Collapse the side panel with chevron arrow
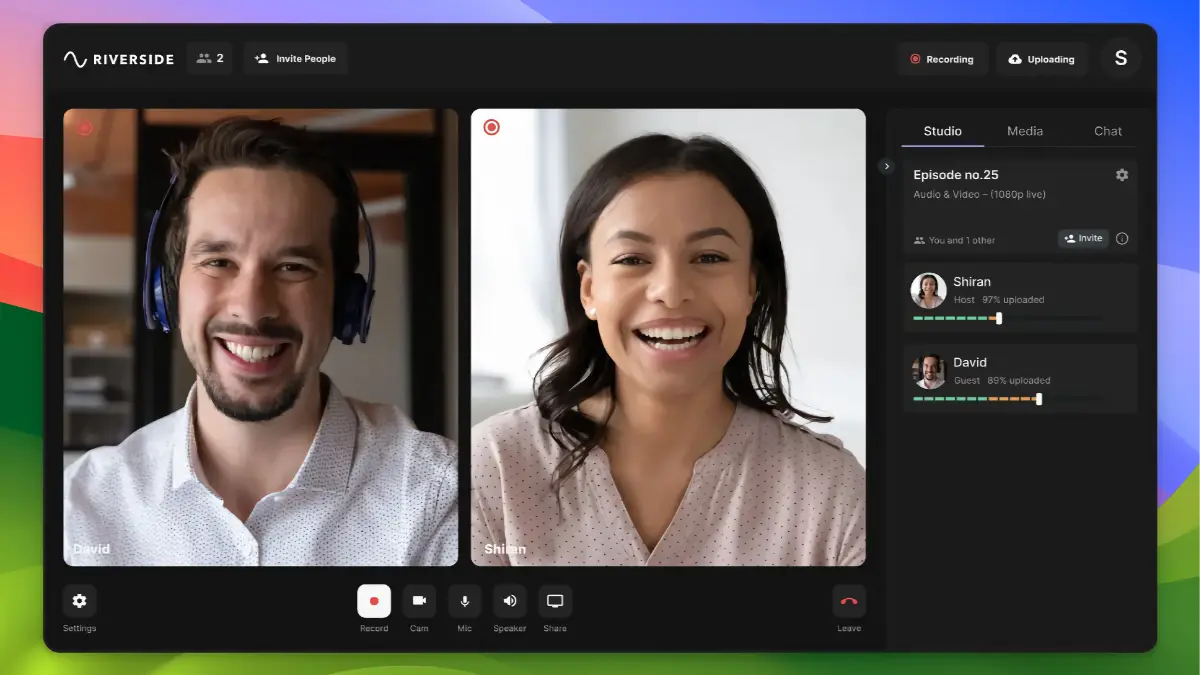Image resolution: width=1200 pixels, height=675 pixels. 886,166
